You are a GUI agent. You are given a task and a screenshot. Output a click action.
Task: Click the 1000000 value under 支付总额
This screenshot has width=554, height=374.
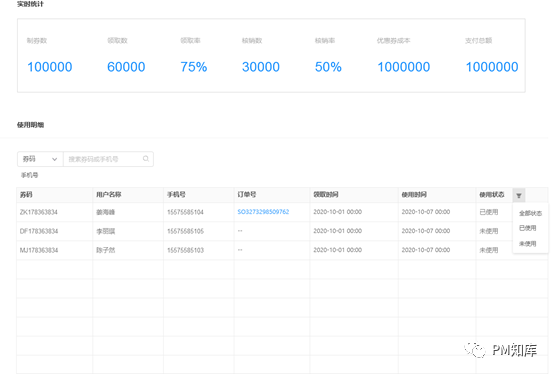(492, 67)
